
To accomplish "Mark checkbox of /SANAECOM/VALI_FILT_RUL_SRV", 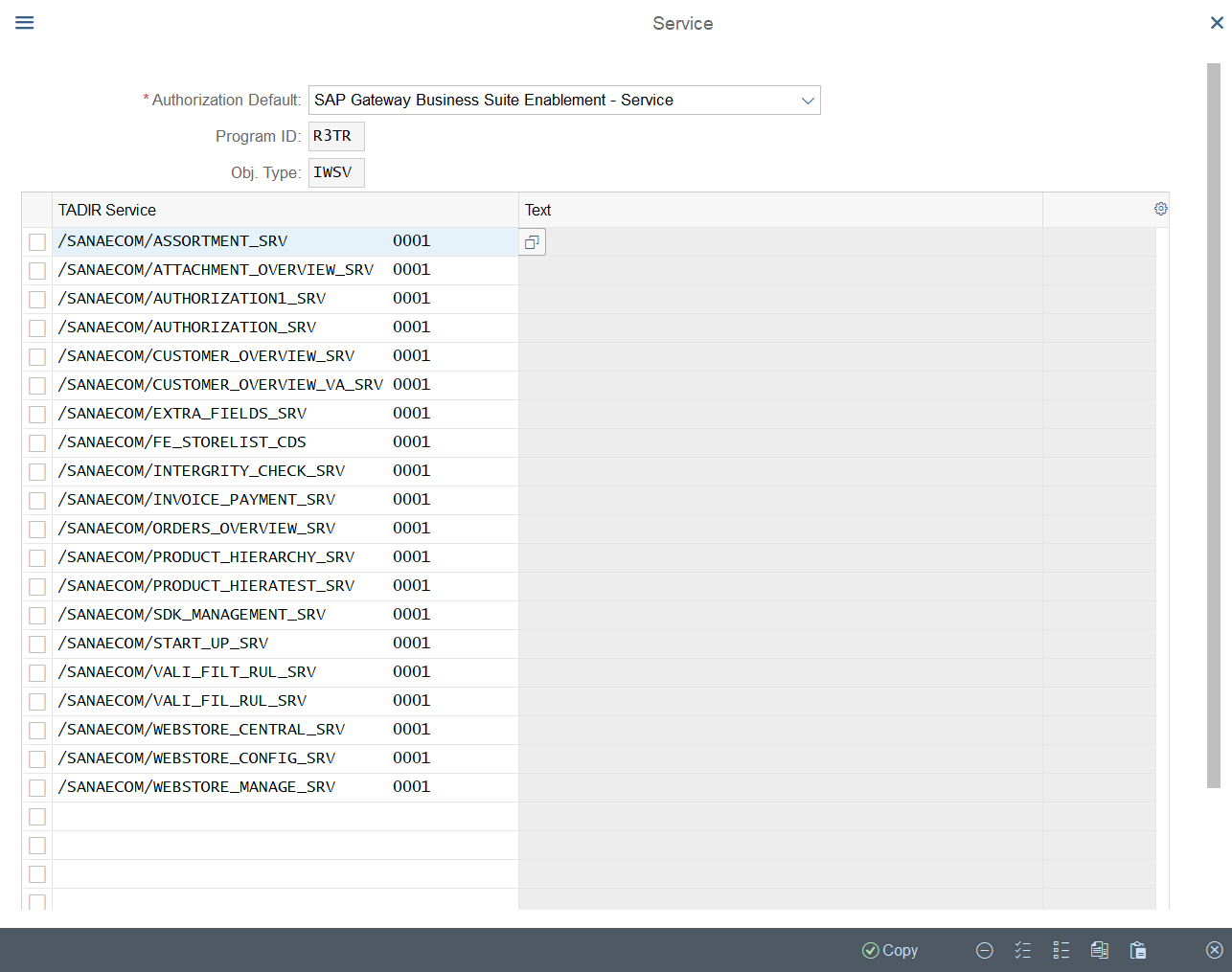I will 37,673.
